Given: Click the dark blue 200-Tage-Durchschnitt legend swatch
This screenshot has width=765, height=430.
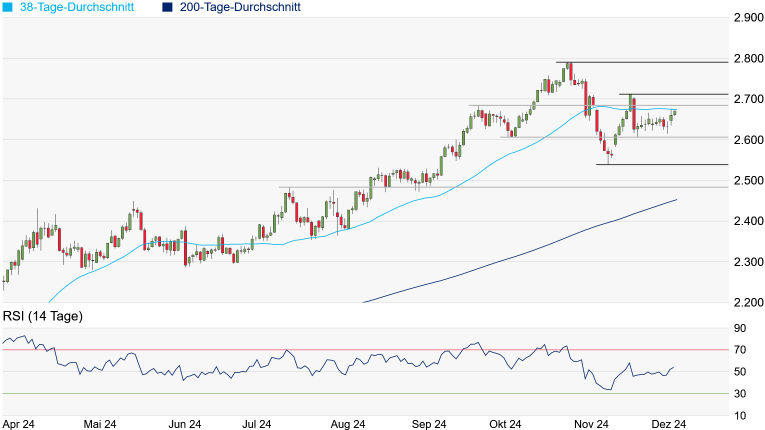Looking at the screenshot, I should tap(166, 7).
